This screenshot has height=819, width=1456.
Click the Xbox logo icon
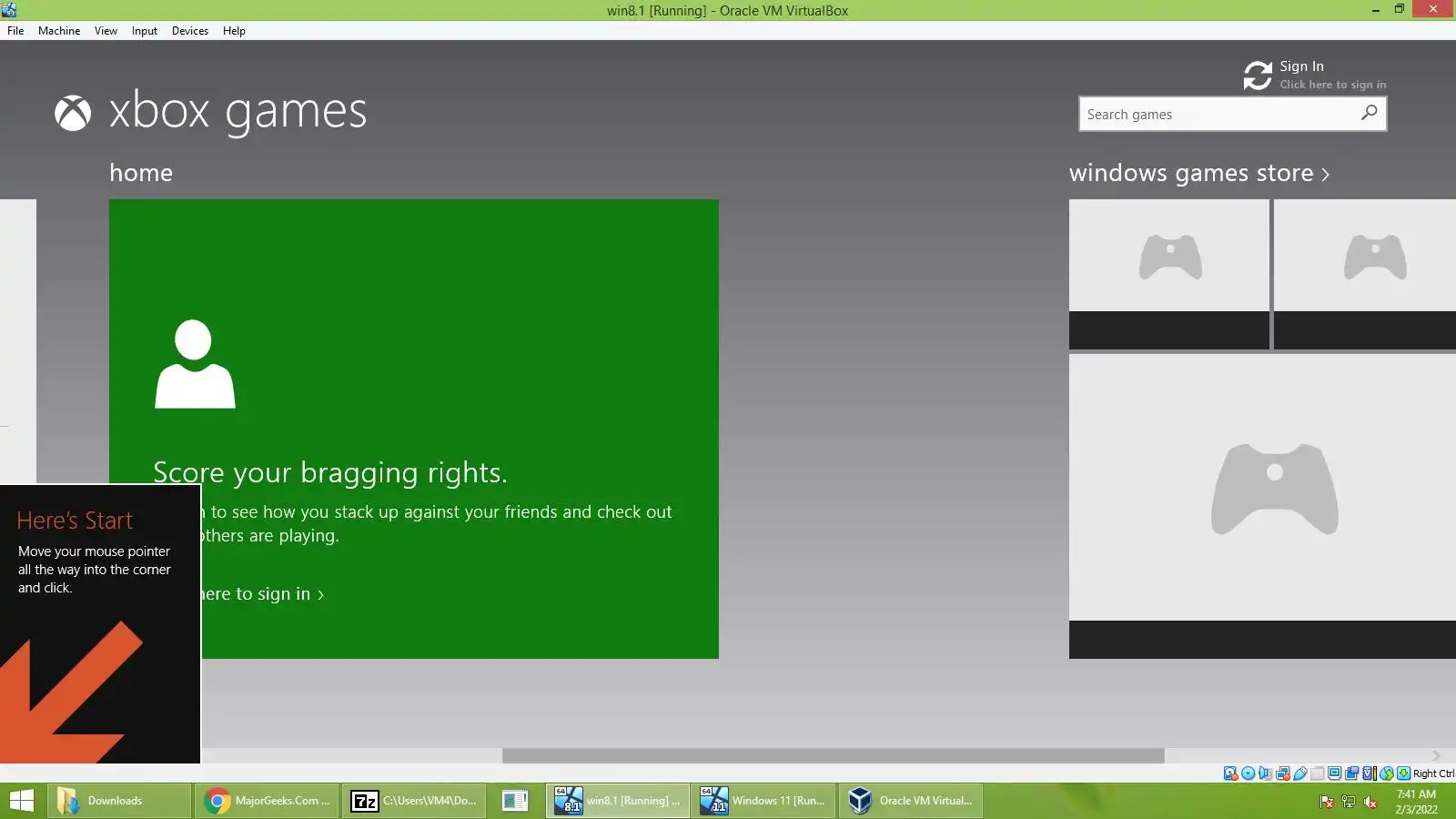click(x=73, y=114)
